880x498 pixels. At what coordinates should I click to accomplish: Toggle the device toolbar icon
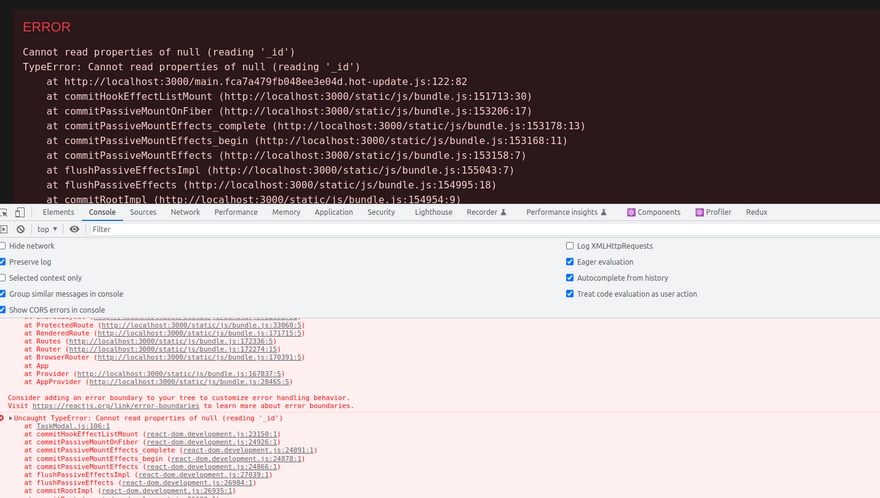pyautogui.click(x=20, y=213)
